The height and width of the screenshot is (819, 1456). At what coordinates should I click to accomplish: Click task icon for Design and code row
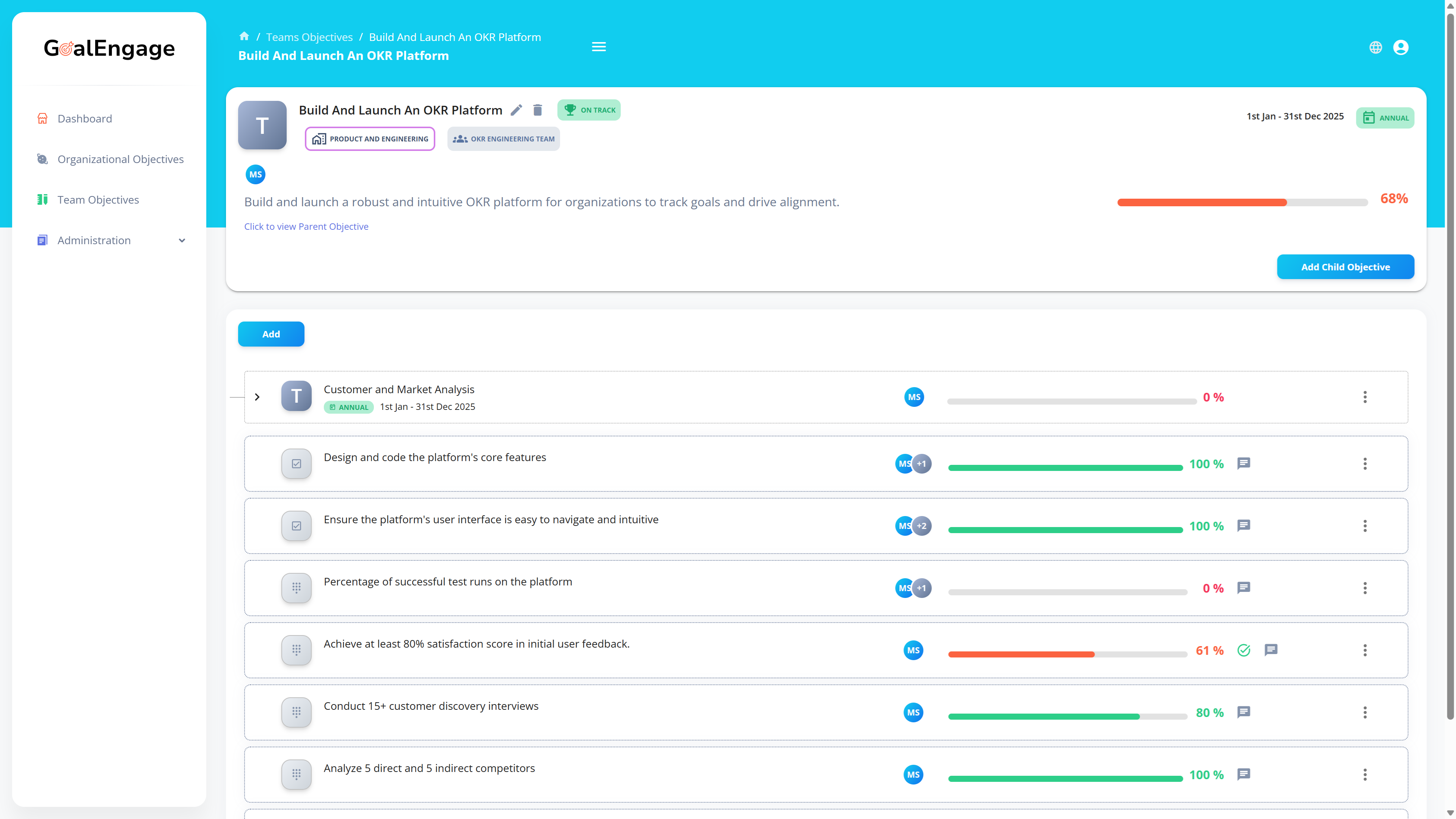click(296, 464)
